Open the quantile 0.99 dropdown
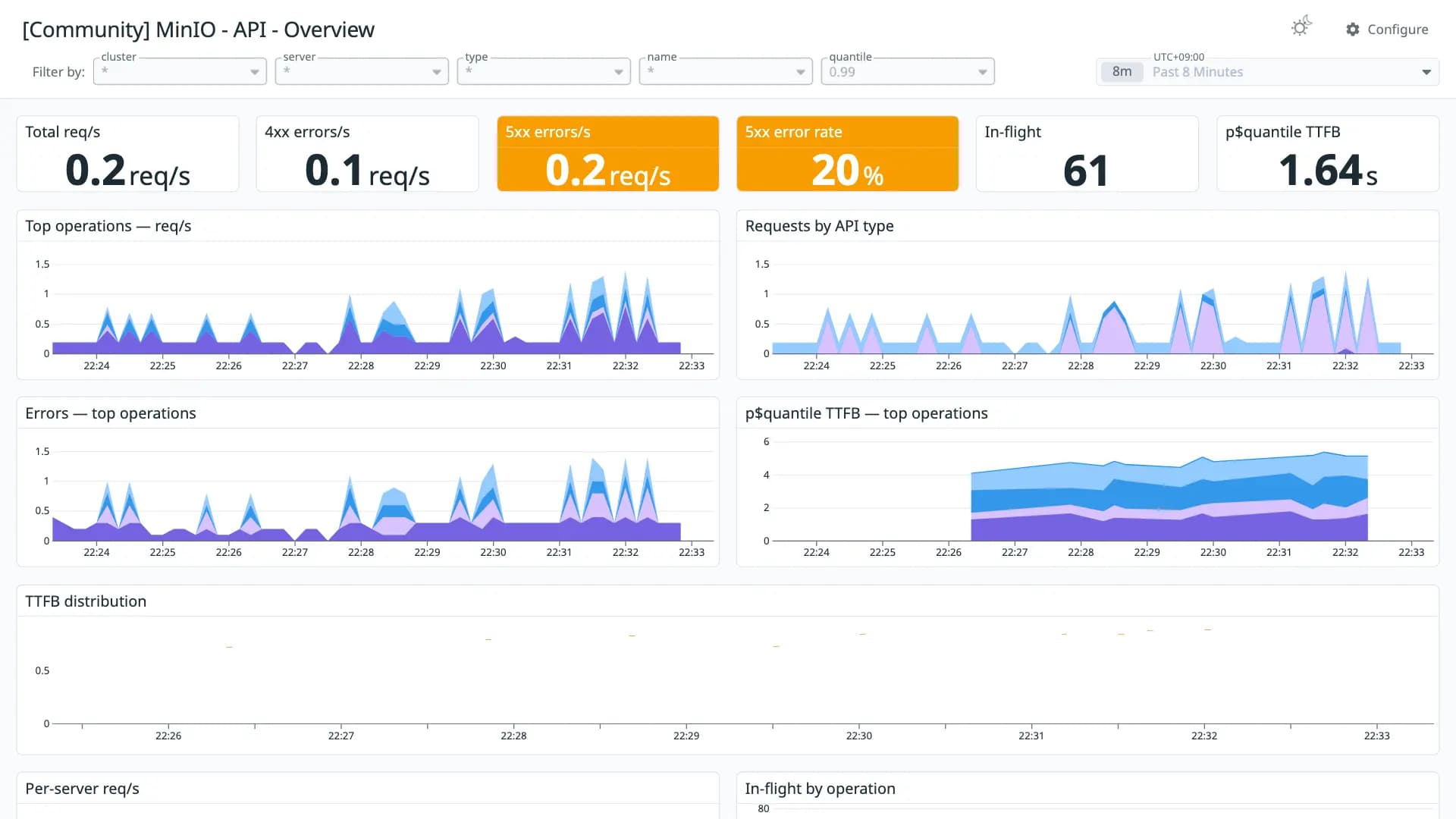This screenshot has height=819, width=1456. pyautogui.click(x=908, y=71)
